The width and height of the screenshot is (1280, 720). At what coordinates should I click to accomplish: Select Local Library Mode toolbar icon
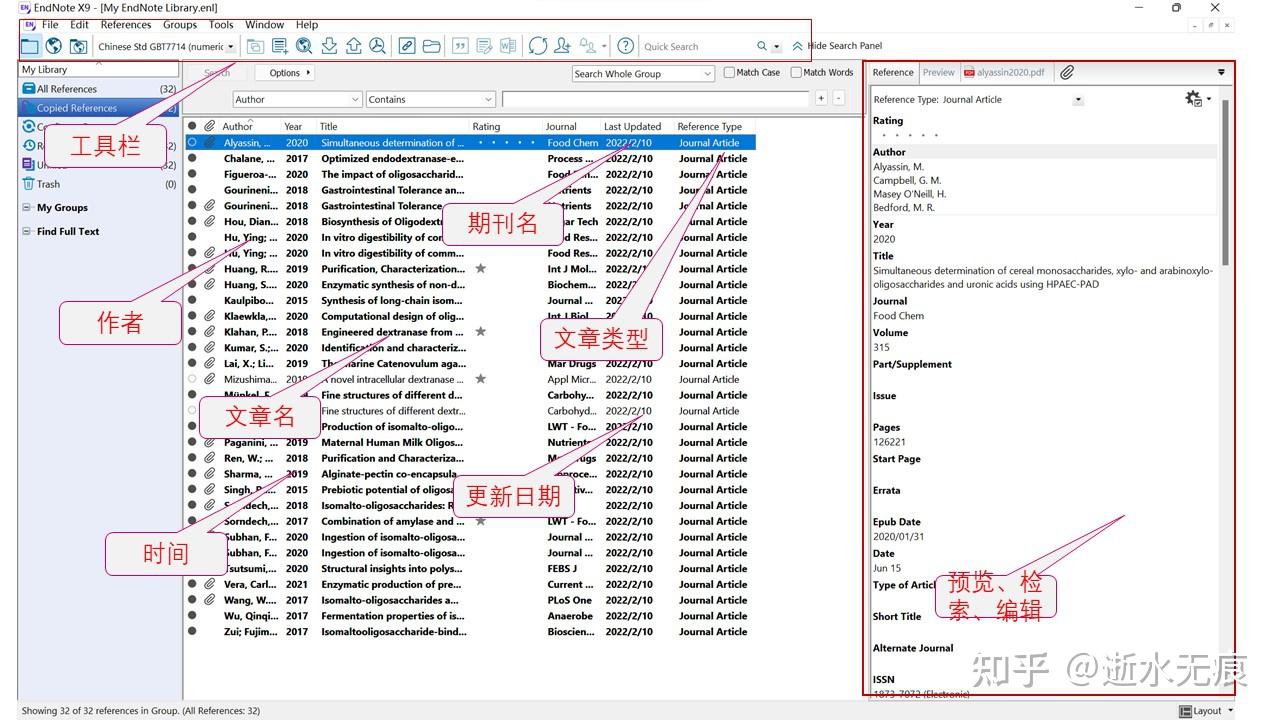tap(30, 46)
